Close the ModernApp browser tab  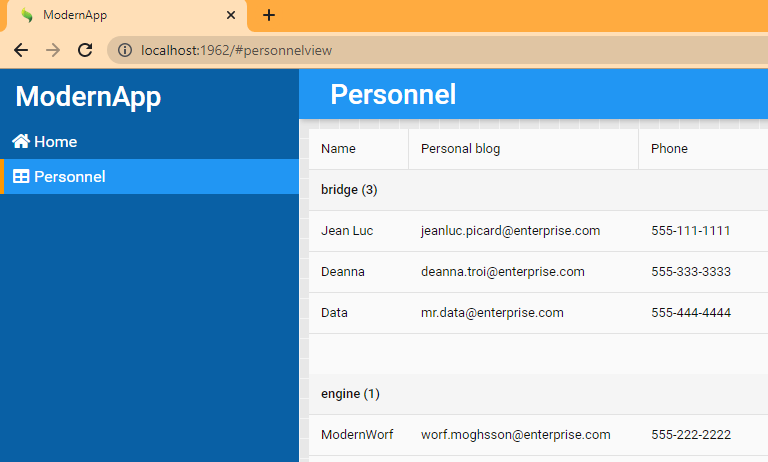231,16
